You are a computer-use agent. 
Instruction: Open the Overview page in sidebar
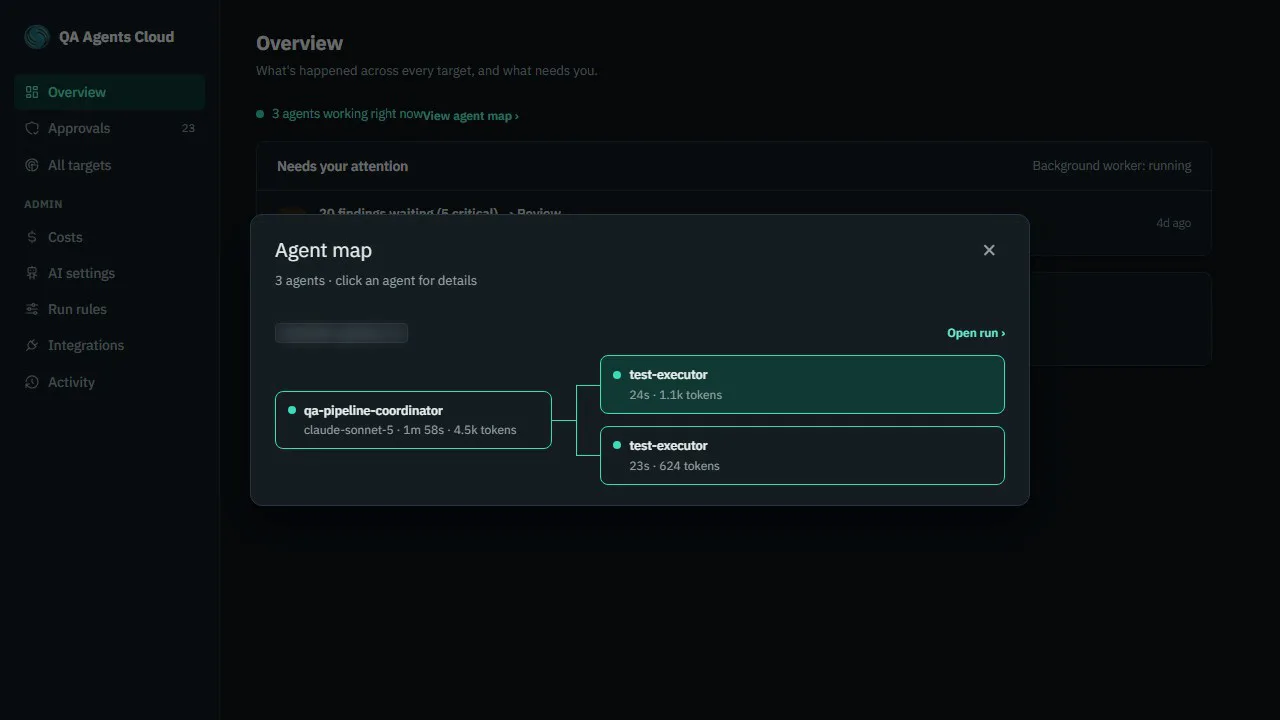(x=110, y=92)
